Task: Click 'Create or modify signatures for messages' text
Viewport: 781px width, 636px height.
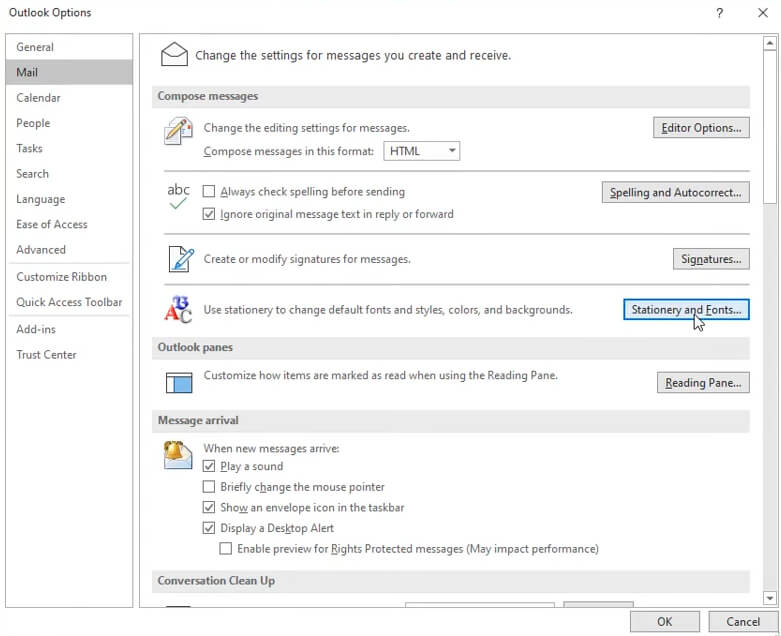Action: point(307,259)
